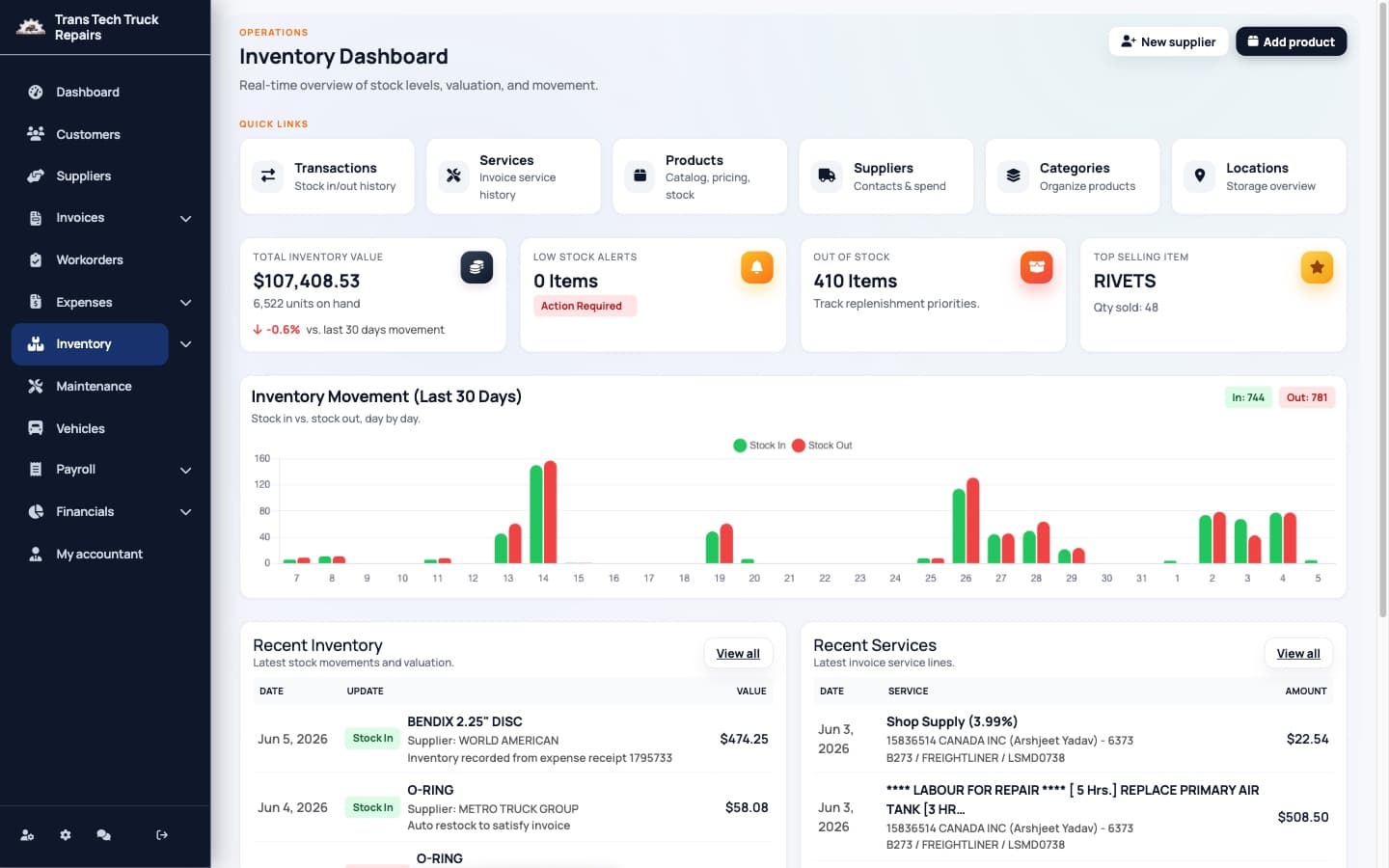Toggle the Stock Out legend marker

click(x=799, y=446)
